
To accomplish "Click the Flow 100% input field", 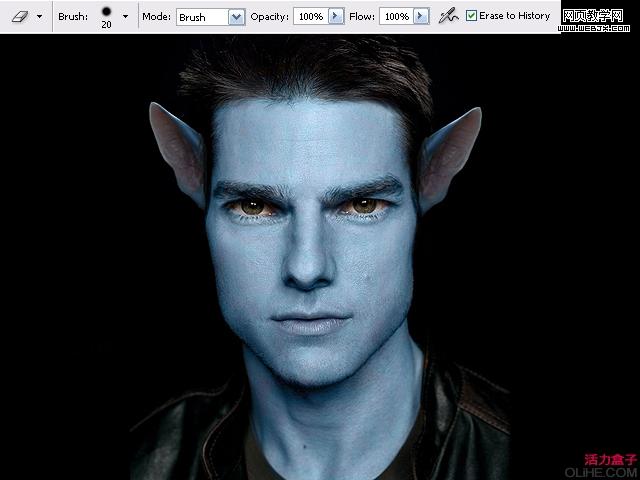I will tap(396, 17).
